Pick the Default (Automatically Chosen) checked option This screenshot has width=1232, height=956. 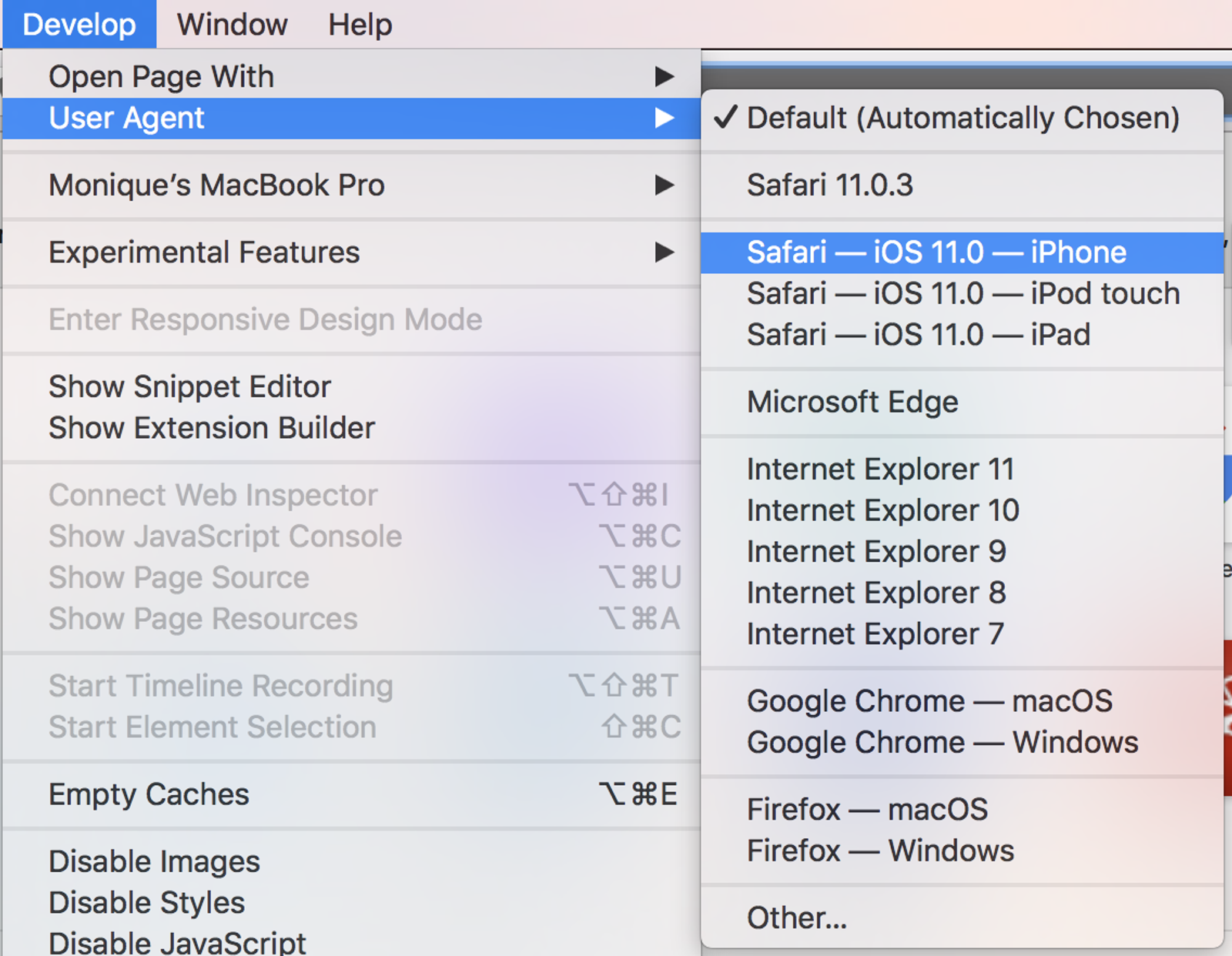962,118
